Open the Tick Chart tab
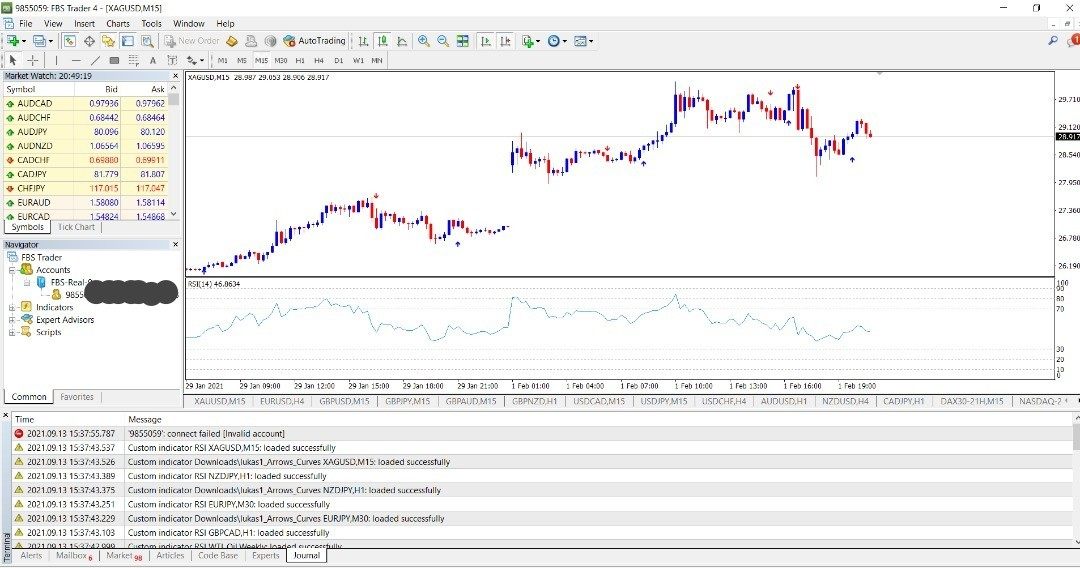This screenshot has width=1080, height=568. pyautogui.click(x=77, y=227)
